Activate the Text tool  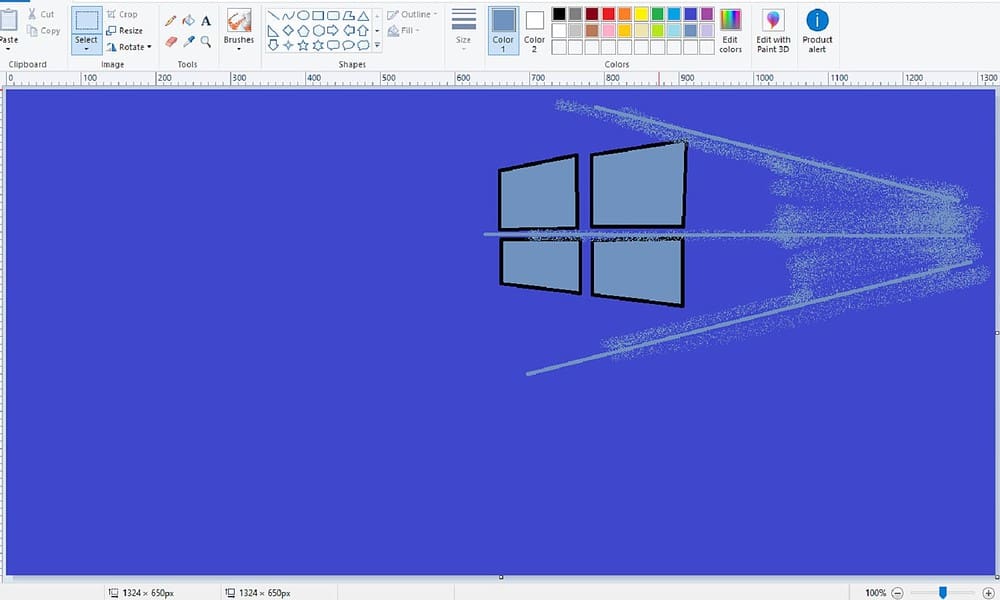tap(204, 18)
